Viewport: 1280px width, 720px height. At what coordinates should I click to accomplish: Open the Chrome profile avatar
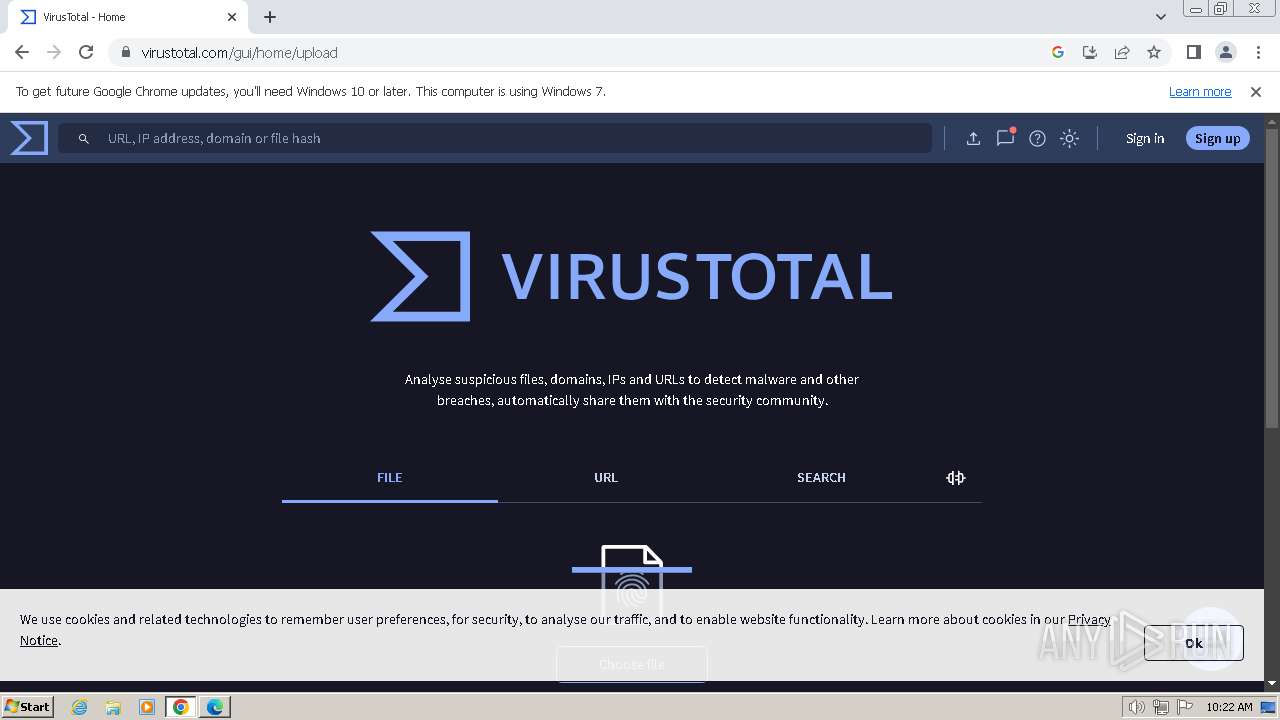click(1226, 52)
